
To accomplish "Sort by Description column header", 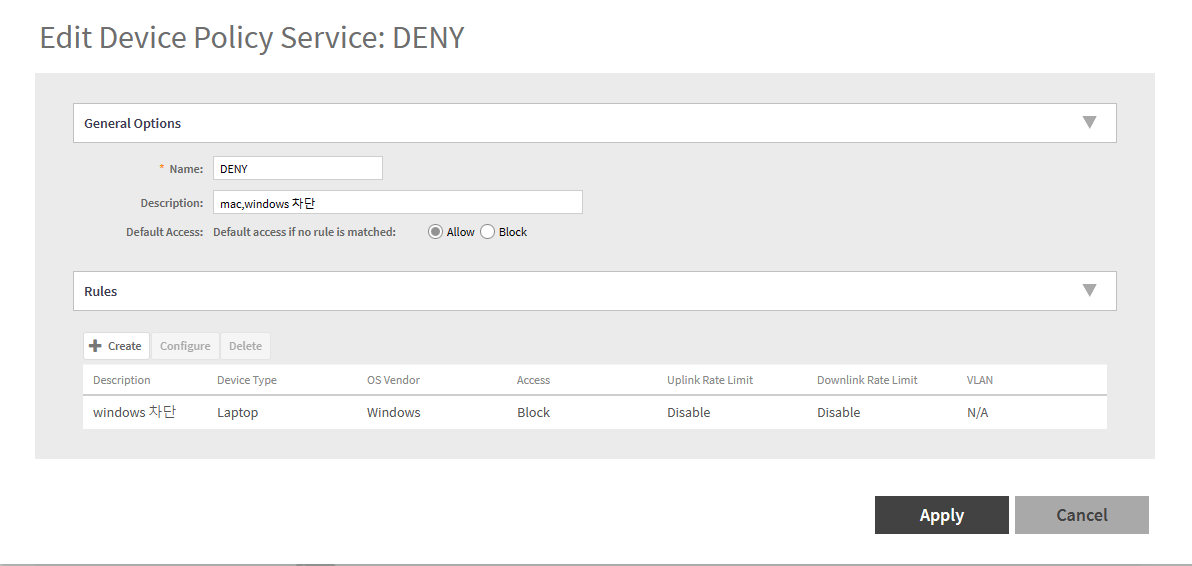I will (x=122, y=380).
